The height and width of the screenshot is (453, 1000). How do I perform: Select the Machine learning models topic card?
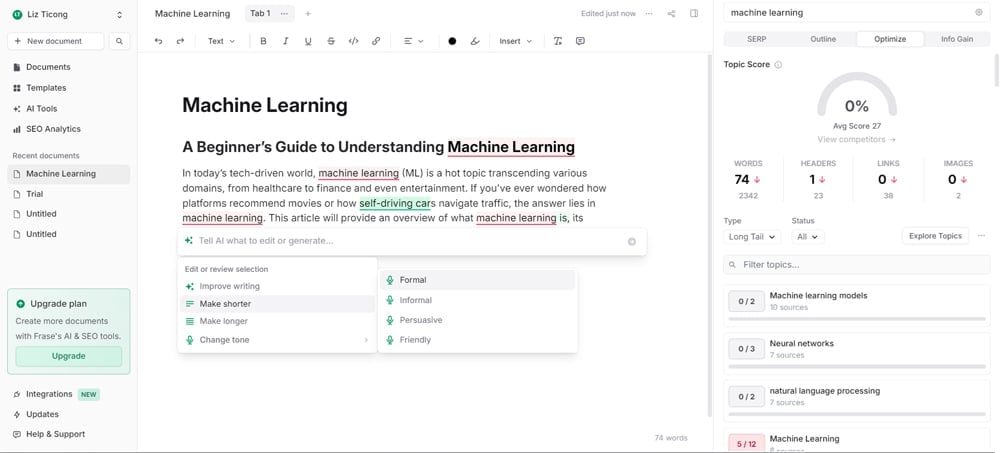pos(857,306)
